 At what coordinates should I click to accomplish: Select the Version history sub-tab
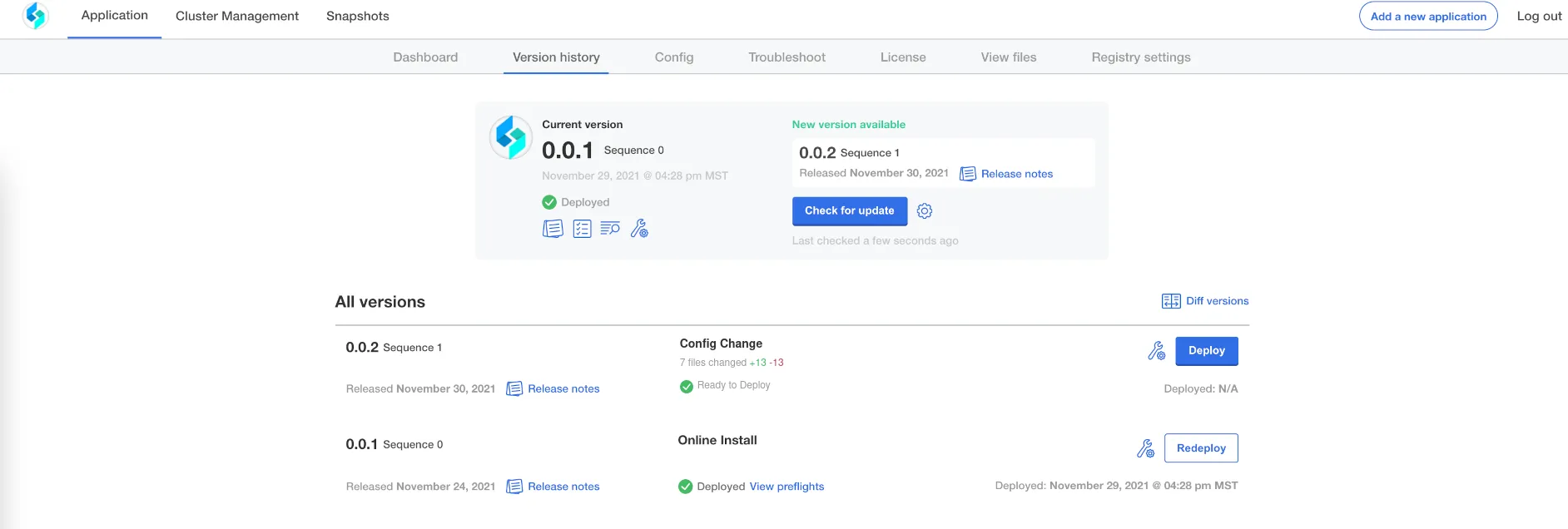(556, 57)
